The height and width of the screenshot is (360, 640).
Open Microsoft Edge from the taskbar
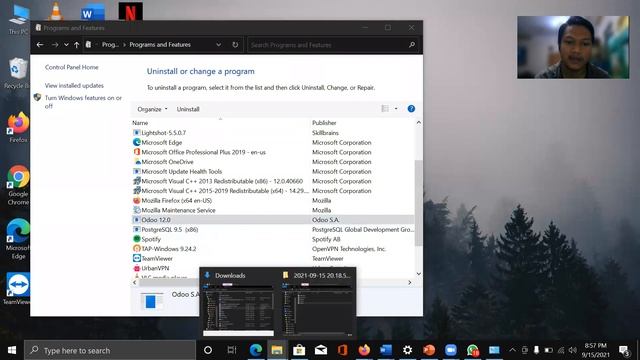click(x=256, y=350)
